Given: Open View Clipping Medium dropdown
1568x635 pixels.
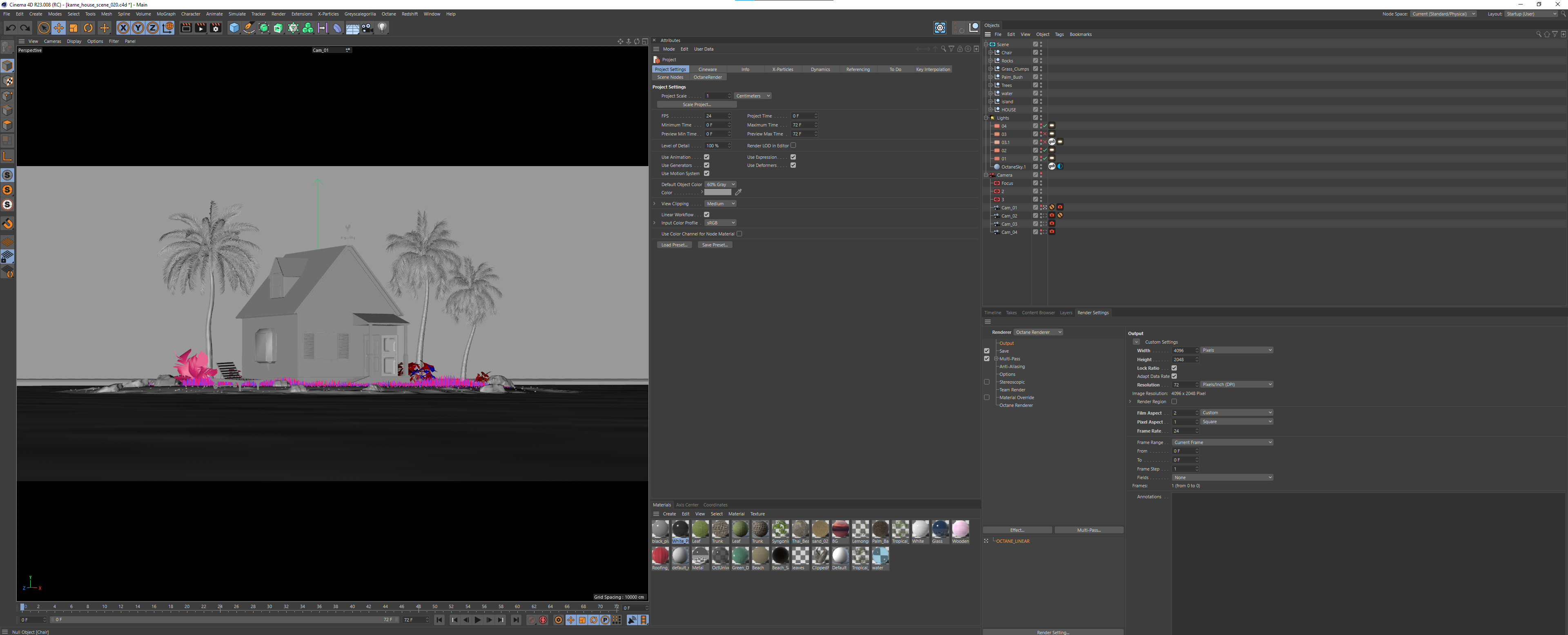Looking at the screenshot, I should tap(720, 204).
